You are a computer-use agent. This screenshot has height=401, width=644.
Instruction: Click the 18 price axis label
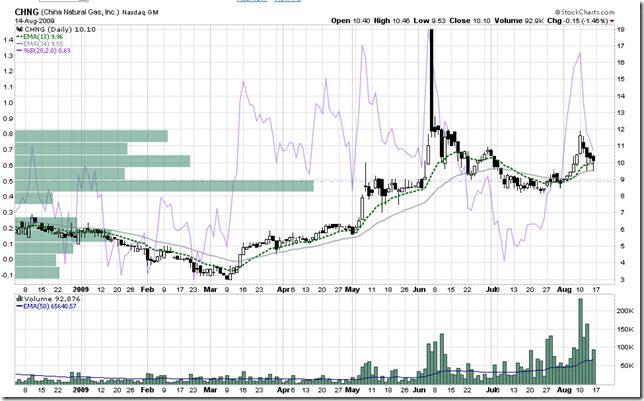point(621,29)
